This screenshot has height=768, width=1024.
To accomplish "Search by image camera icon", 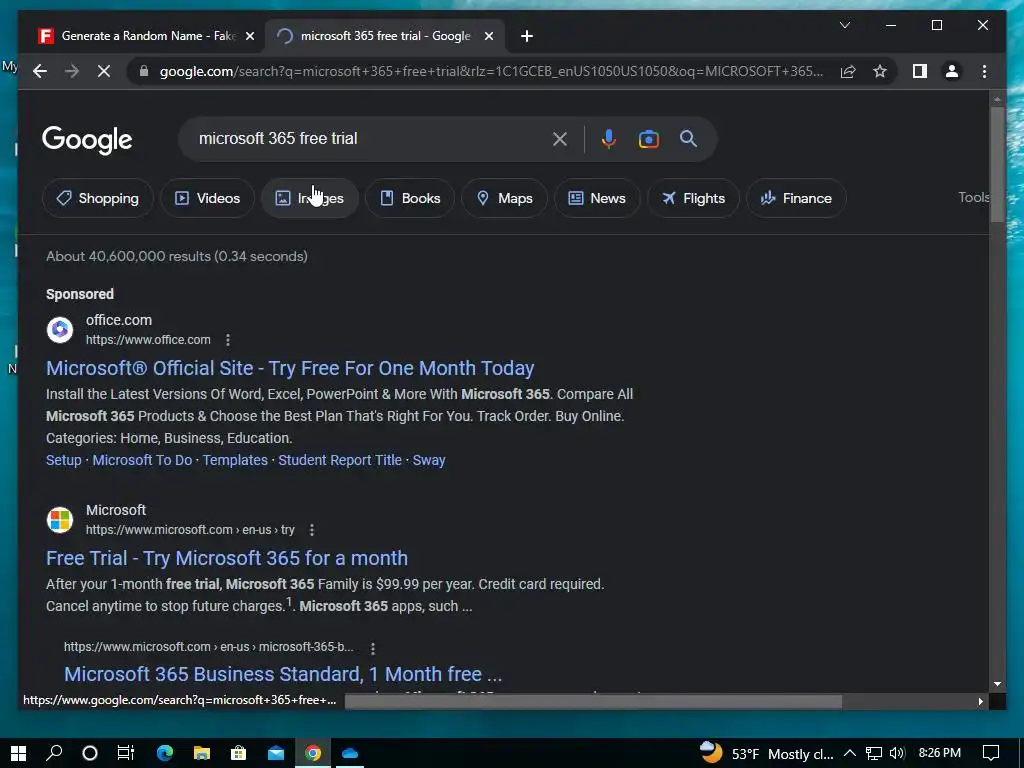I will tap(648, 138).
